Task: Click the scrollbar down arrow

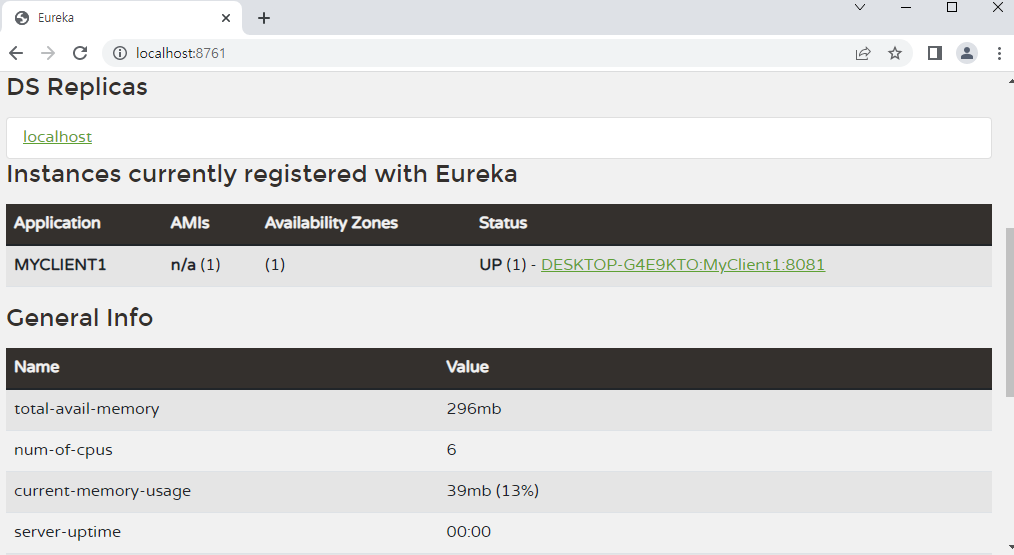Action: 1010,548
